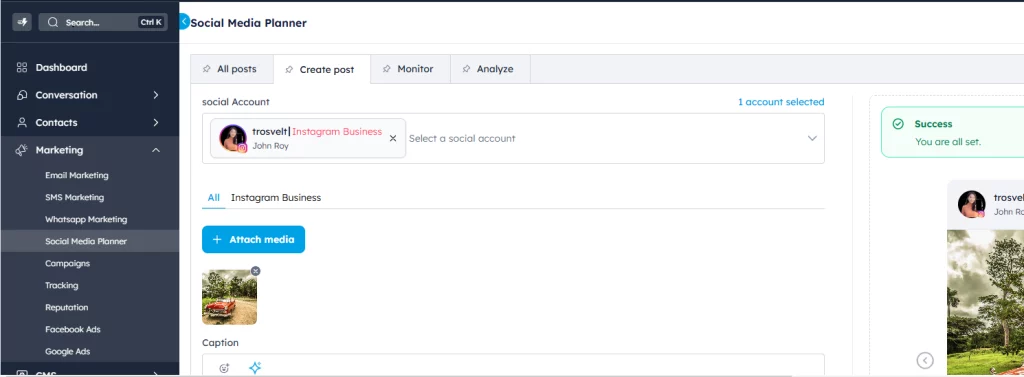Click the Dashboard grid icon
Image resolution: width=1024 pixels, height=377 pixels.
[x=22, y=67]
